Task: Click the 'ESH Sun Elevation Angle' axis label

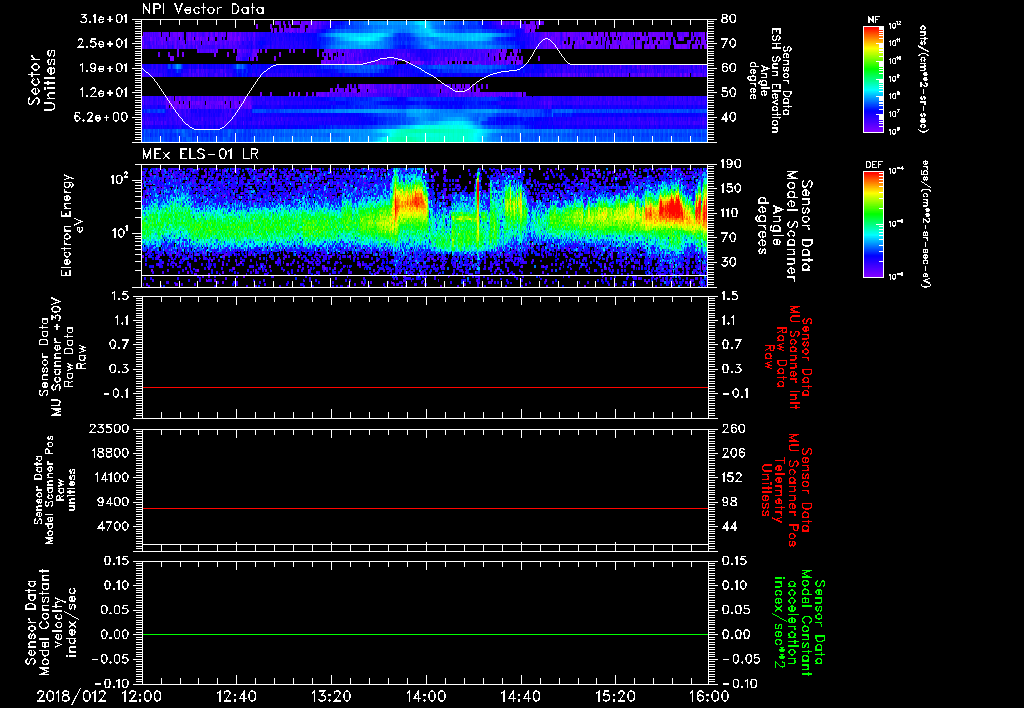Action: pos(769,80)
